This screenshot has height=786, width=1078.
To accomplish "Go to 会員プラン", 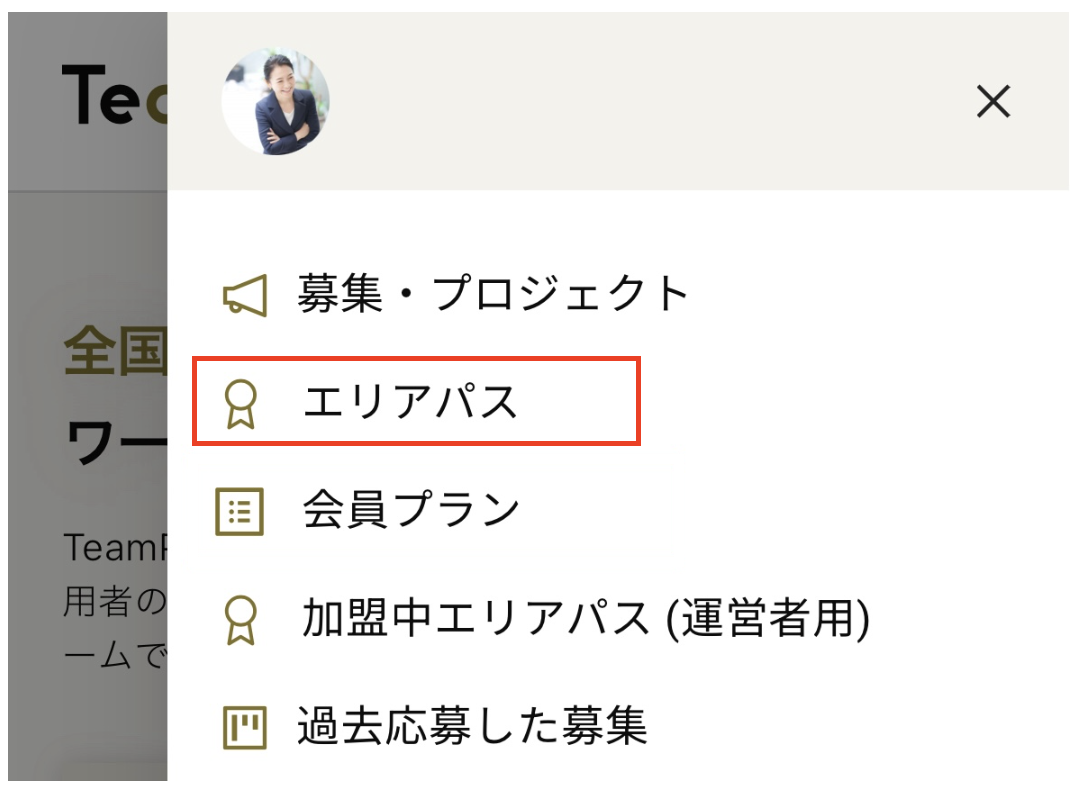I will tap(411, 511).
